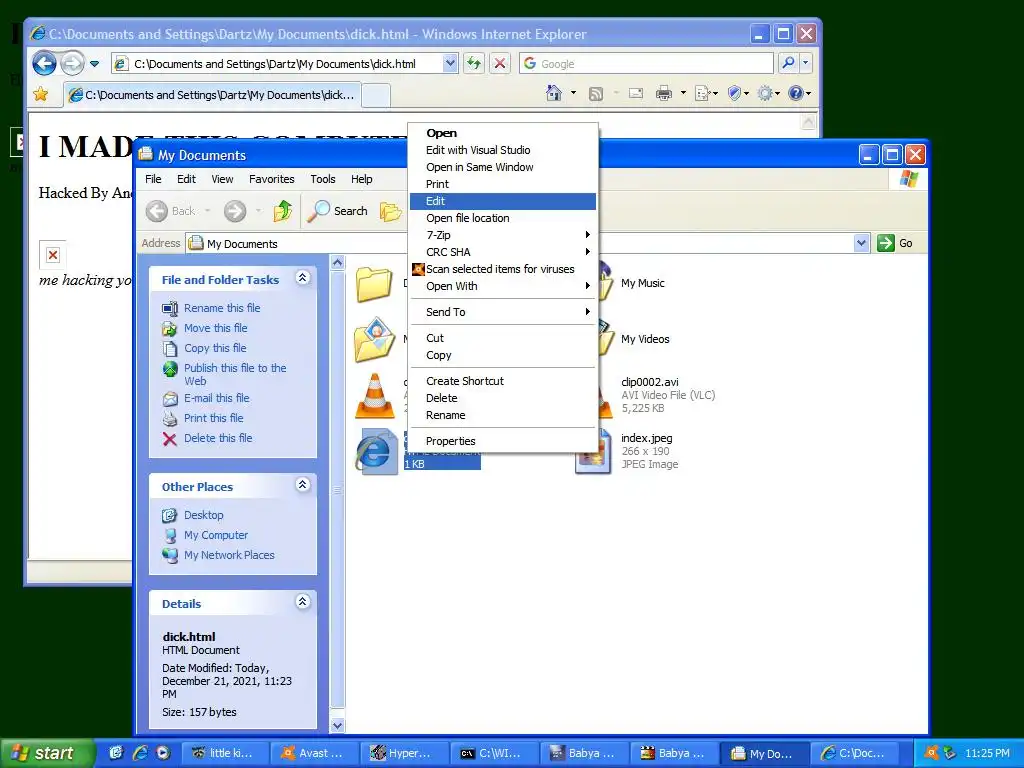Click the Delete this file link
The height and width of the screenshot is (768, 1024).
click(218, 438)
